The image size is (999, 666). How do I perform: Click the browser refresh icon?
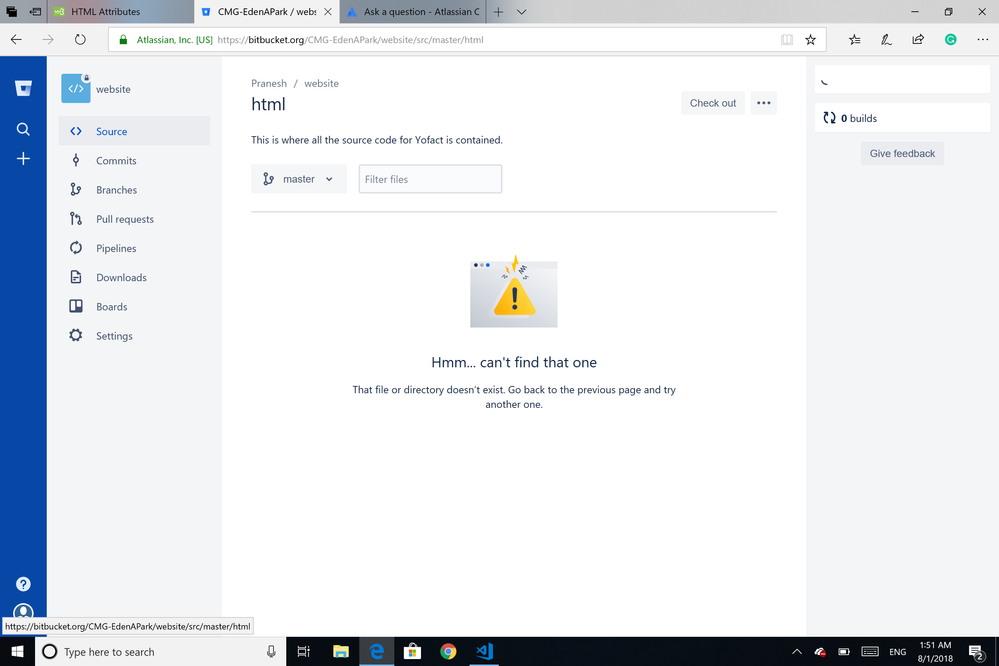point(80,40)
